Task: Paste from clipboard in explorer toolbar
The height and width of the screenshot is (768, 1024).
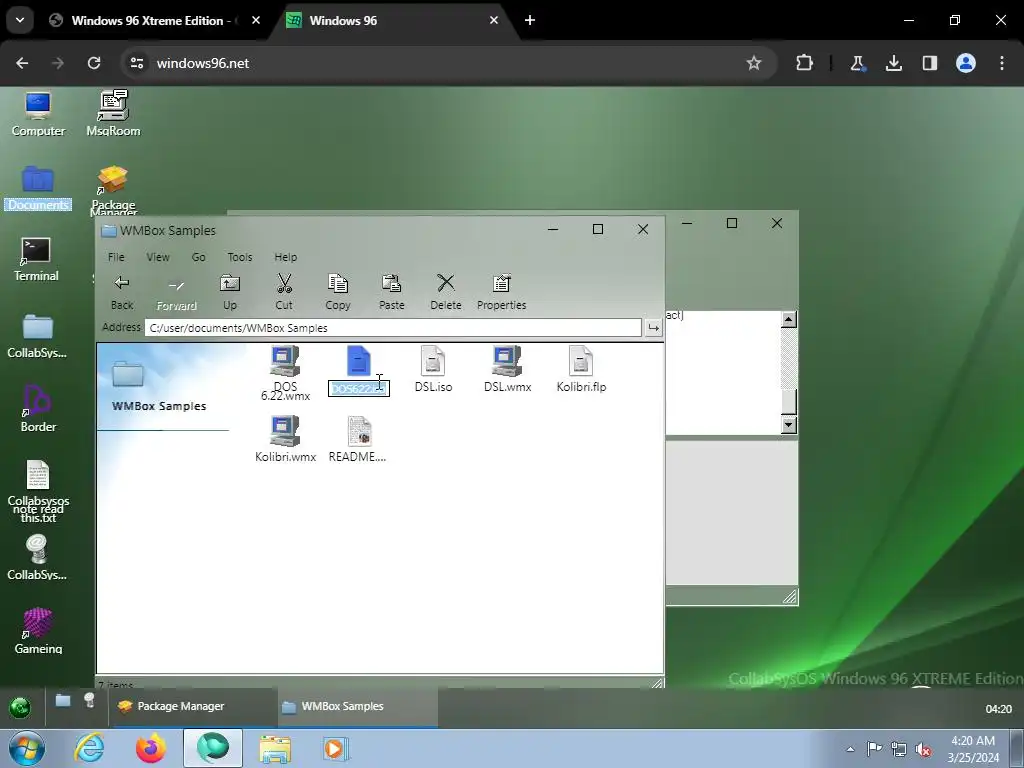Action: pyautogui.click(x=392, y=291)
